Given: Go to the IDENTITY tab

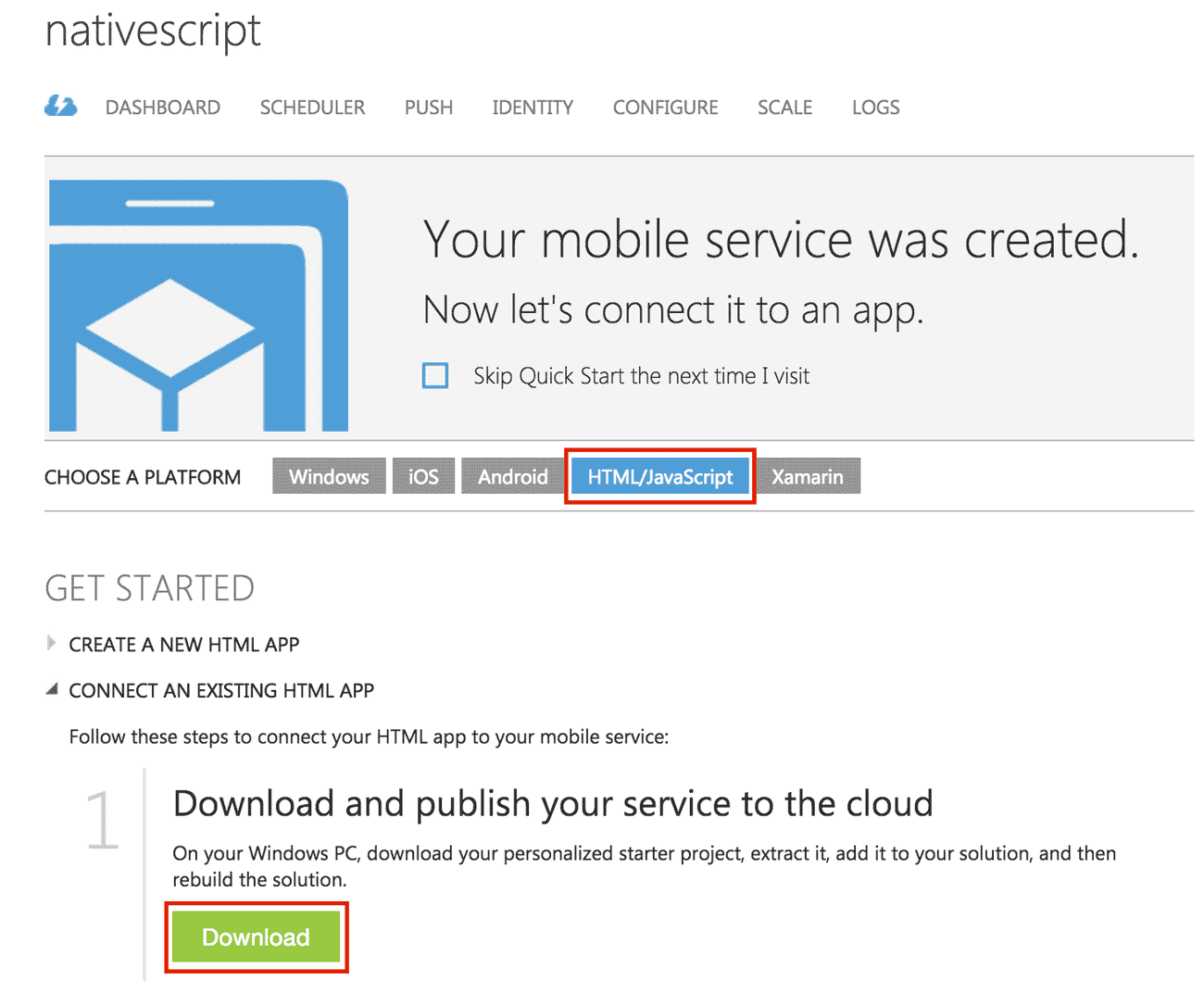Looking at the screenshot, I should pyautogui.click(x=533, y=107).
